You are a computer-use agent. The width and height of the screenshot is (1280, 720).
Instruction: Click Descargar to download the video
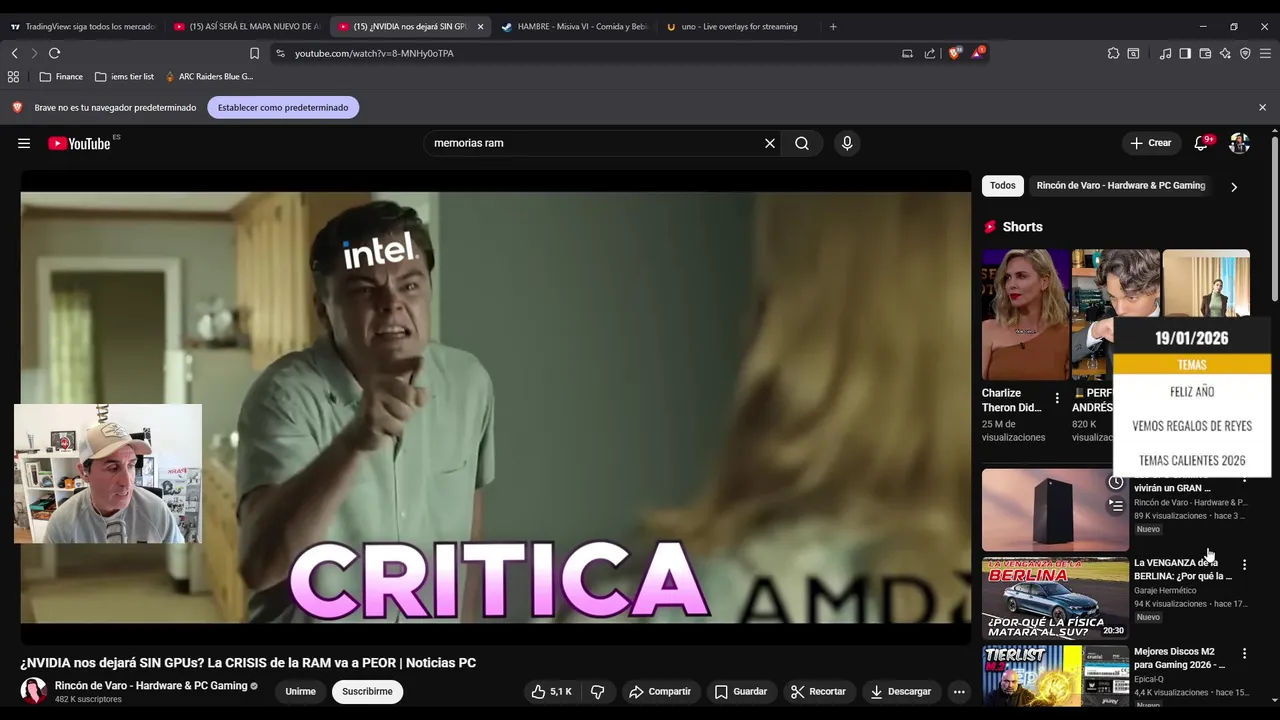tap(900, 691)
